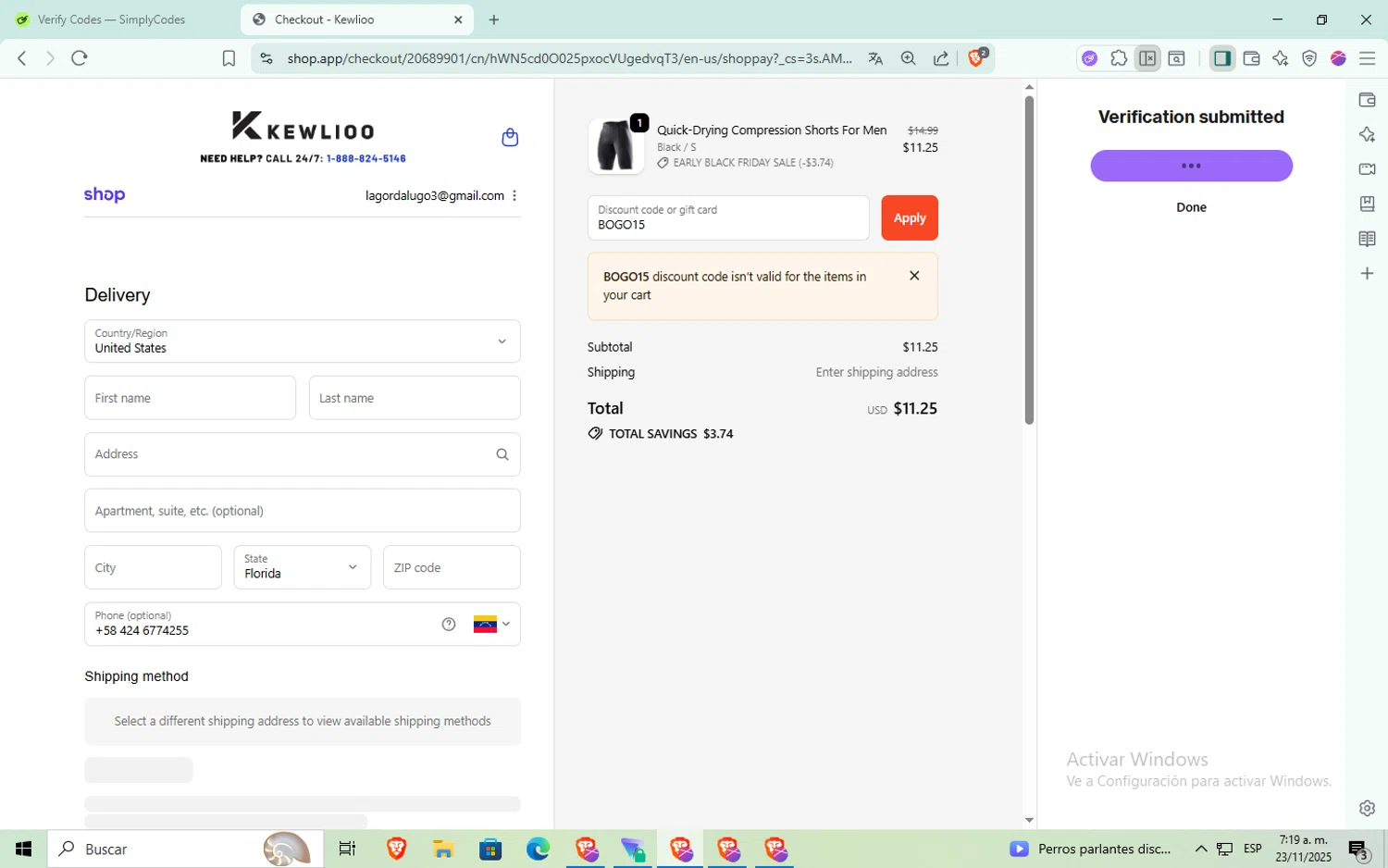
Task: Close the side panel extension icon
Action: [x=1147, y=58]
